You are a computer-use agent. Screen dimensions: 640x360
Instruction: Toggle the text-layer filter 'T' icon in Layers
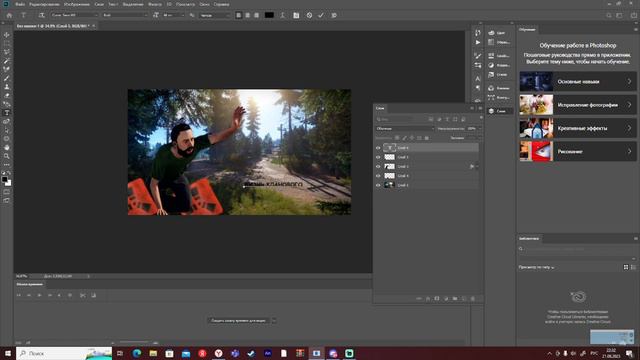447,119
